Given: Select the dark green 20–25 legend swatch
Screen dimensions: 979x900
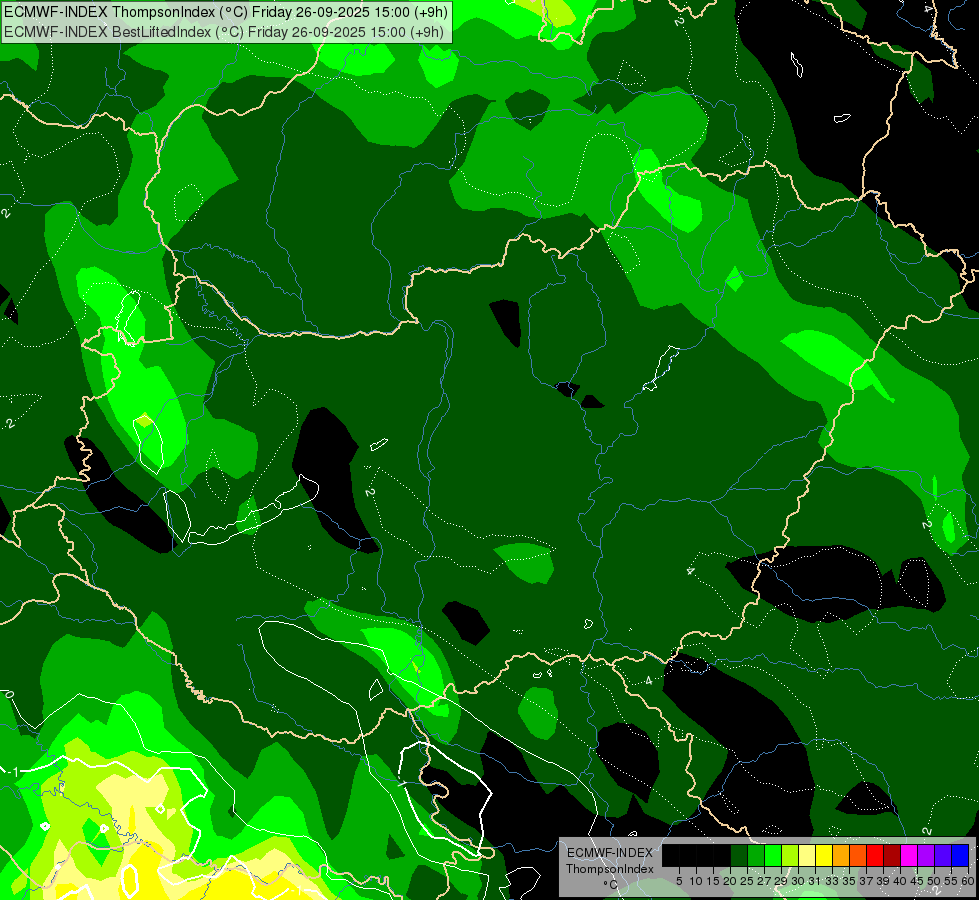Looking at the screenshot, I should point(739,855).
